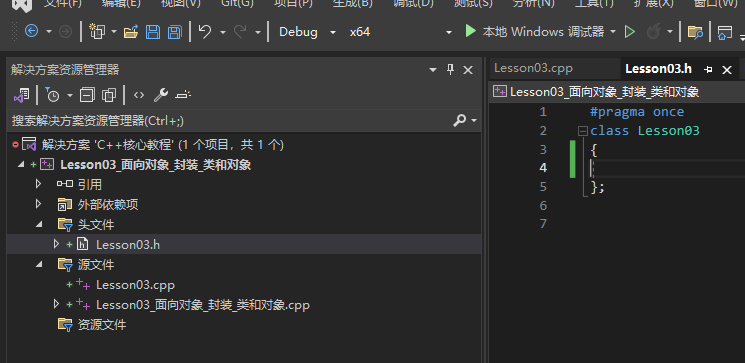Image resolution: width=745 pixels, height=363 pixels.
Task: Click the View Code angle brackets icon
Action: tap(139, 96)
